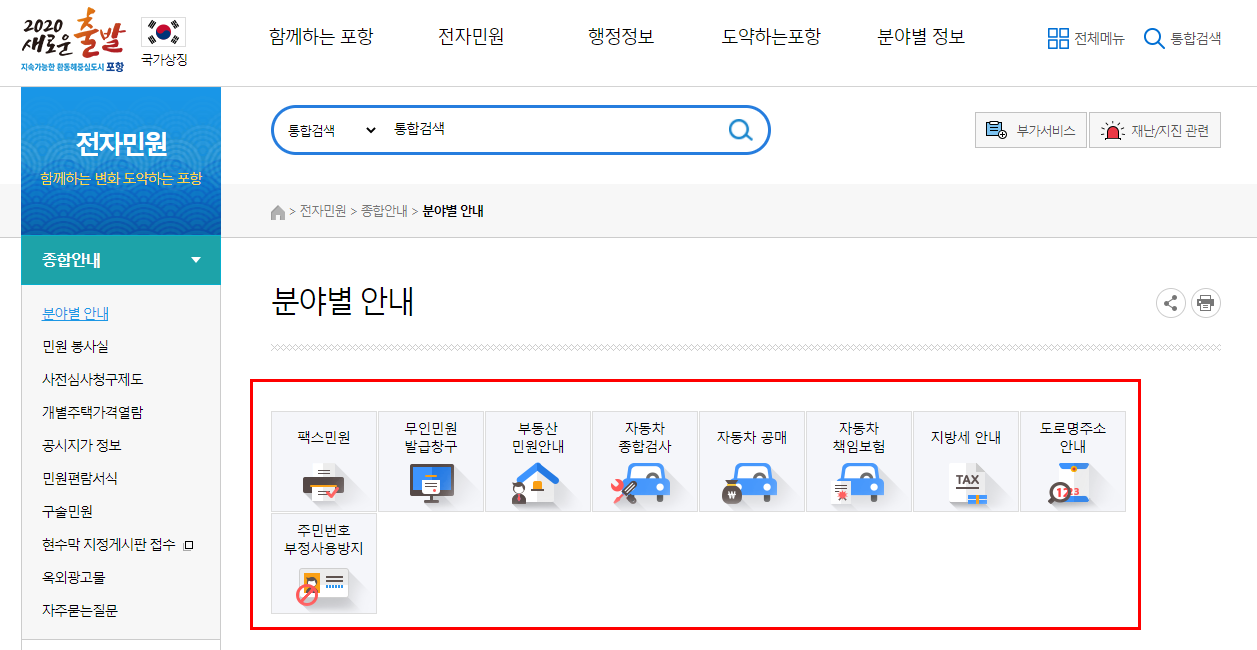Open 무인민원 발급창구 kiosk icon tile

pyautogui.click(x=431, y=462)
